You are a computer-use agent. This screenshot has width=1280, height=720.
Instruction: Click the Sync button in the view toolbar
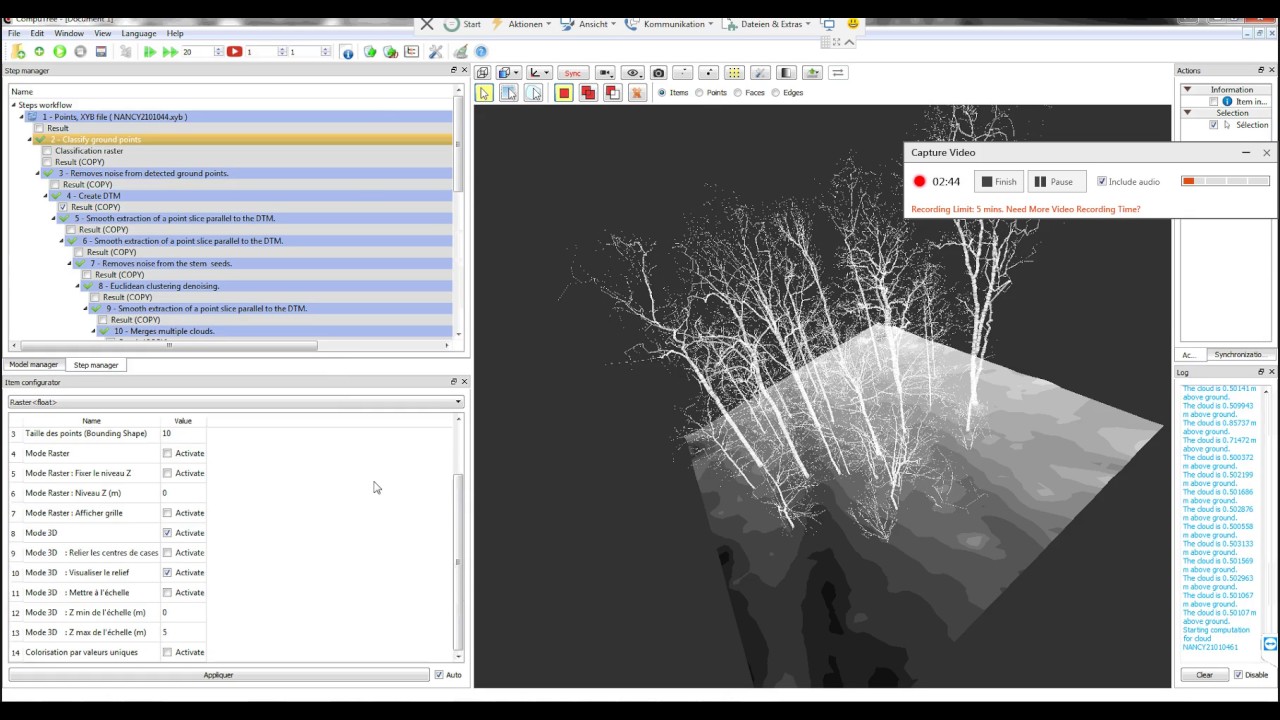tap(572, 73)
